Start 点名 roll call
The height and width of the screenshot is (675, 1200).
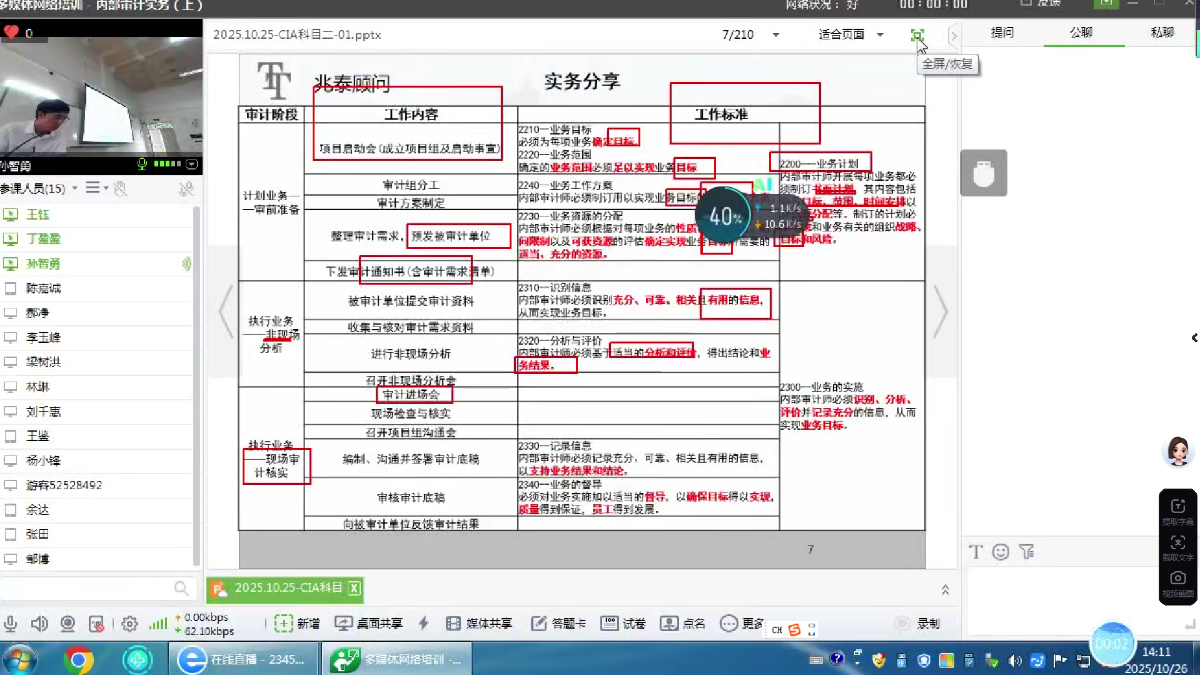[x=683, y=623]
